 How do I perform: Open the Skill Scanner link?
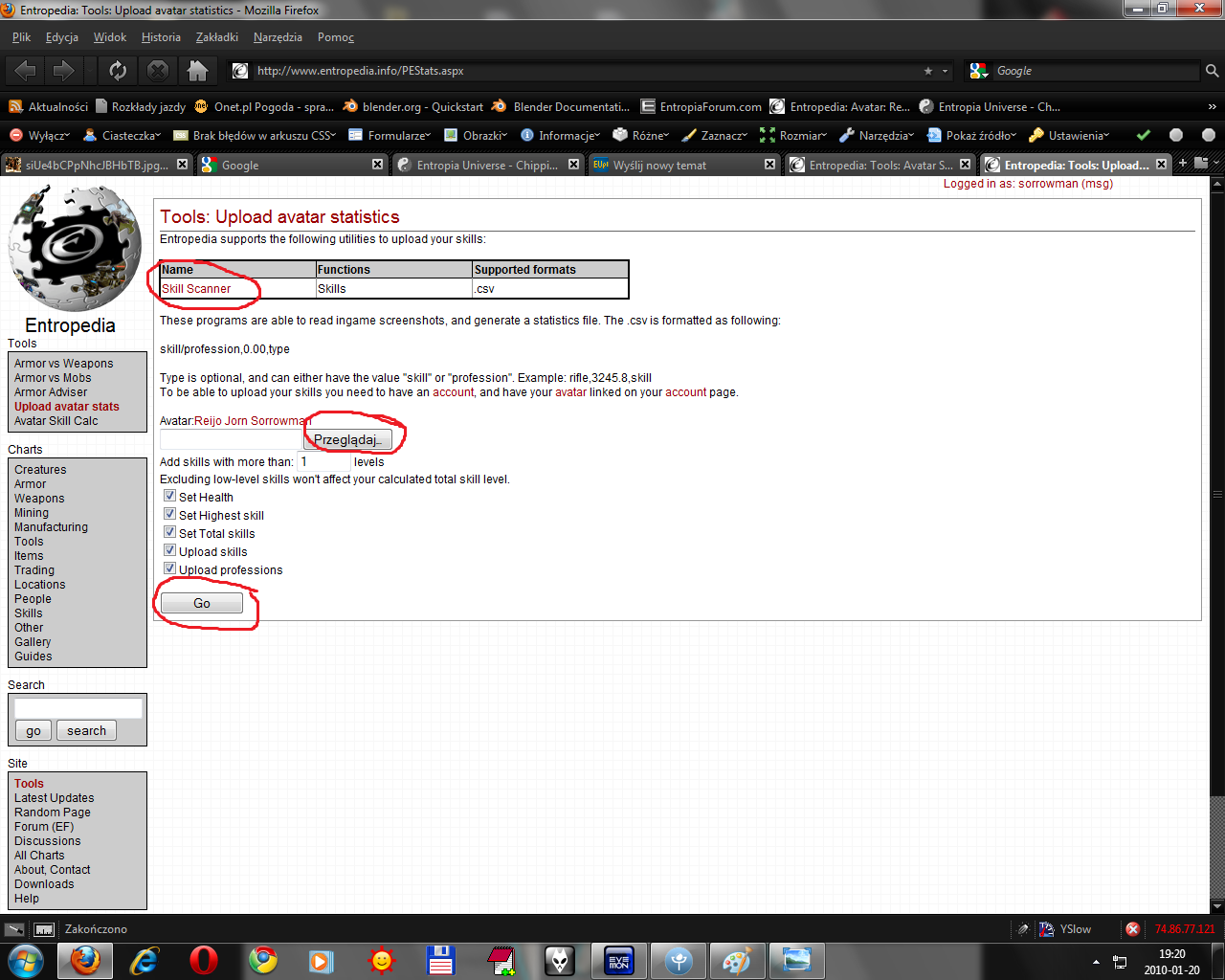coord(196,288)
